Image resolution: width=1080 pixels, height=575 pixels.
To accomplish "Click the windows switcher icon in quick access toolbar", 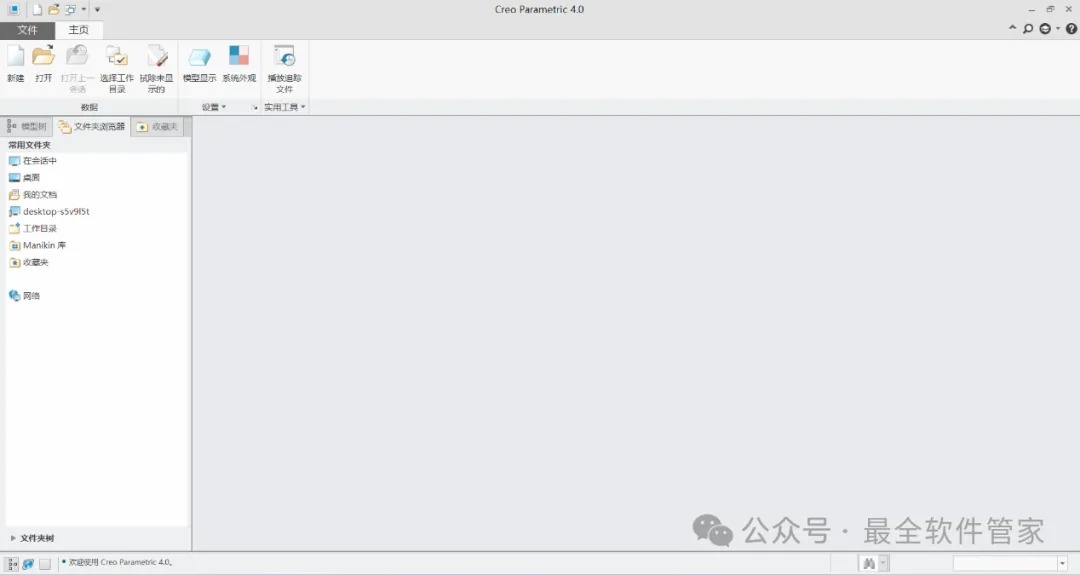I will click(x=70, y=10).
